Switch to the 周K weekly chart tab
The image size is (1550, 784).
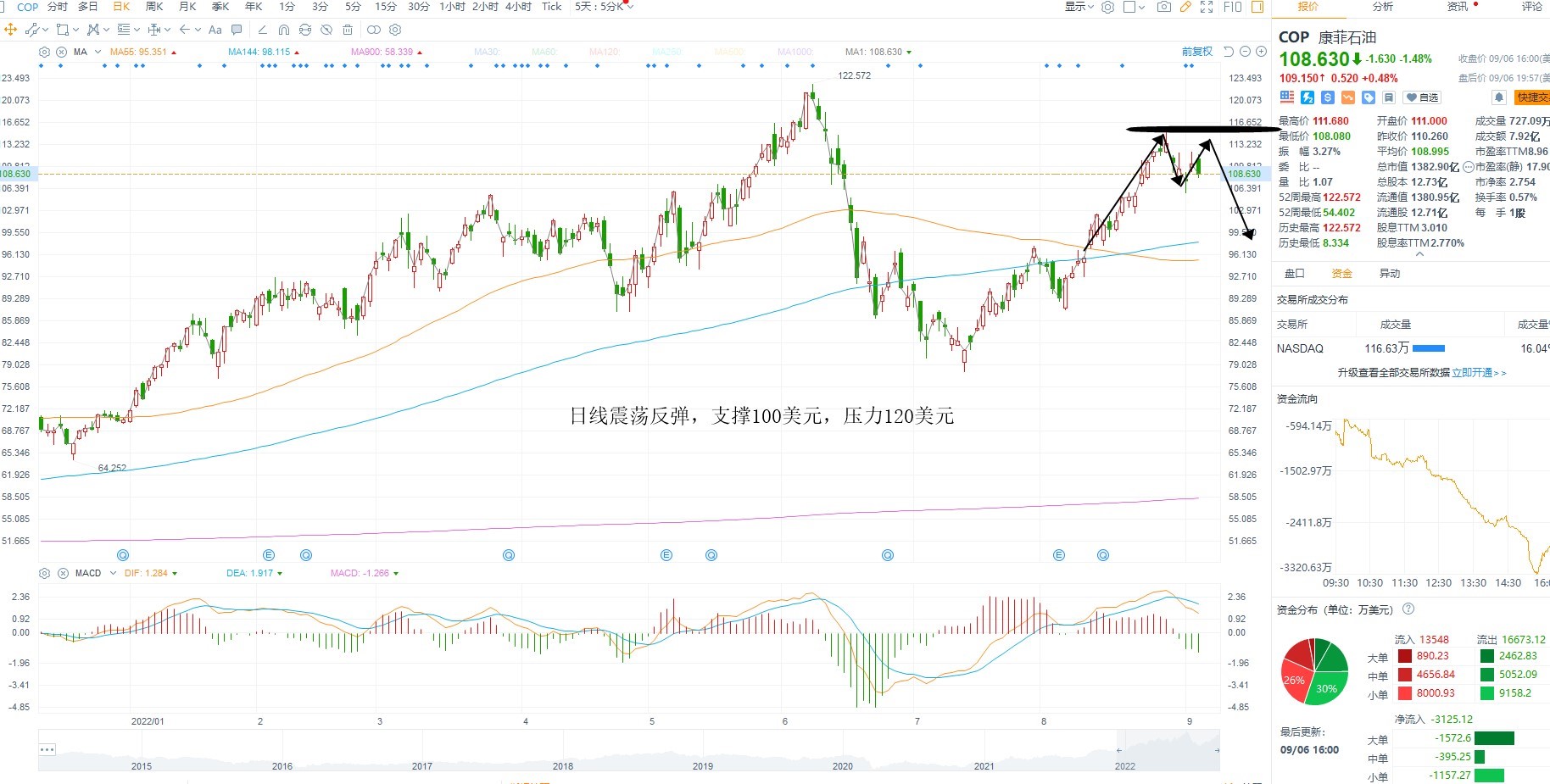[154, 7]
